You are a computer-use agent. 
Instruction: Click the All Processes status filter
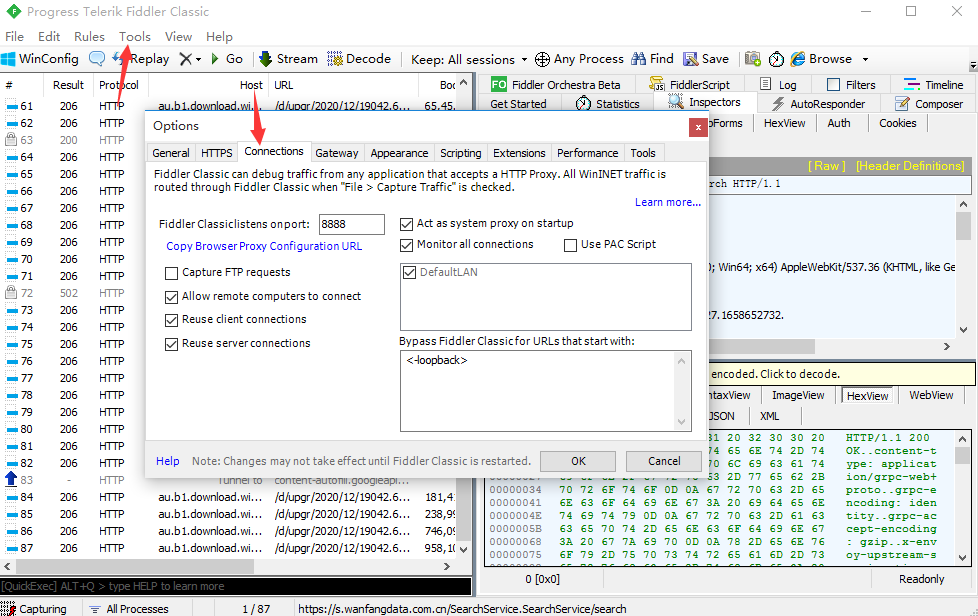click(x=129, y=609)
